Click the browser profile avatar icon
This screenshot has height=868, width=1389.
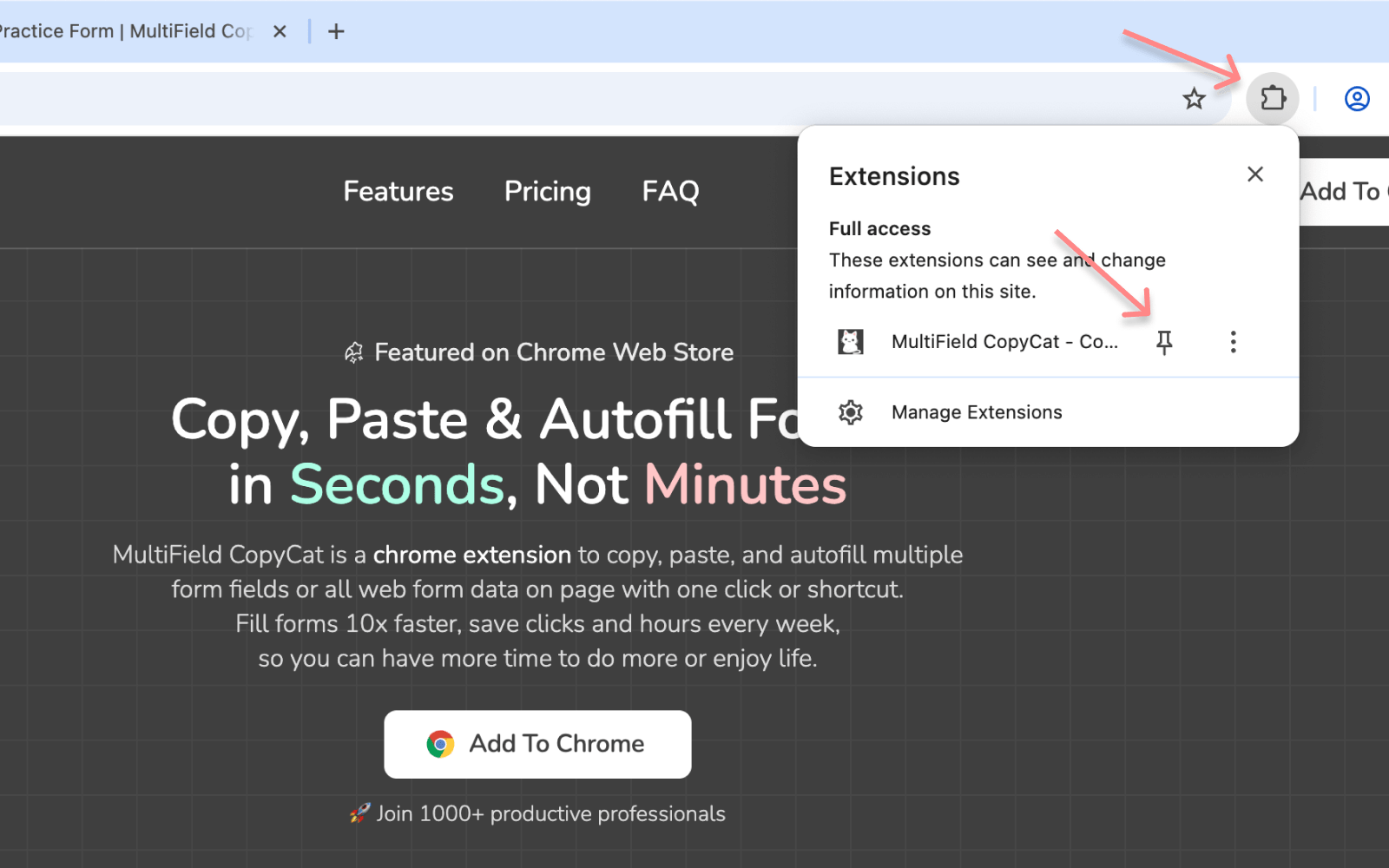pyautogui.click(x=1357, y=98)
